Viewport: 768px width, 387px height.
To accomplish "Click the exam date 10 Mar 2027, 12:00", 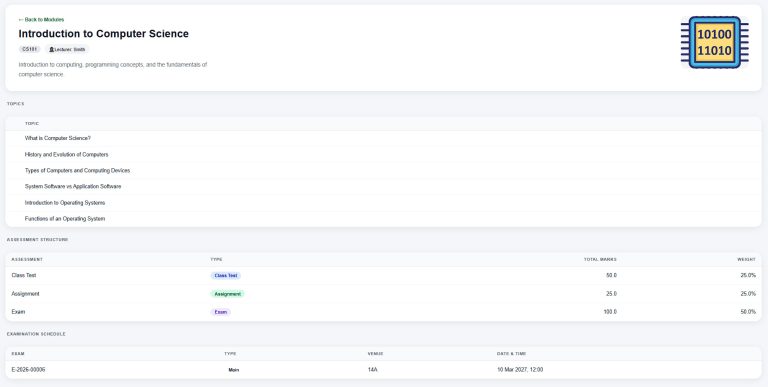I will point(520,370).
